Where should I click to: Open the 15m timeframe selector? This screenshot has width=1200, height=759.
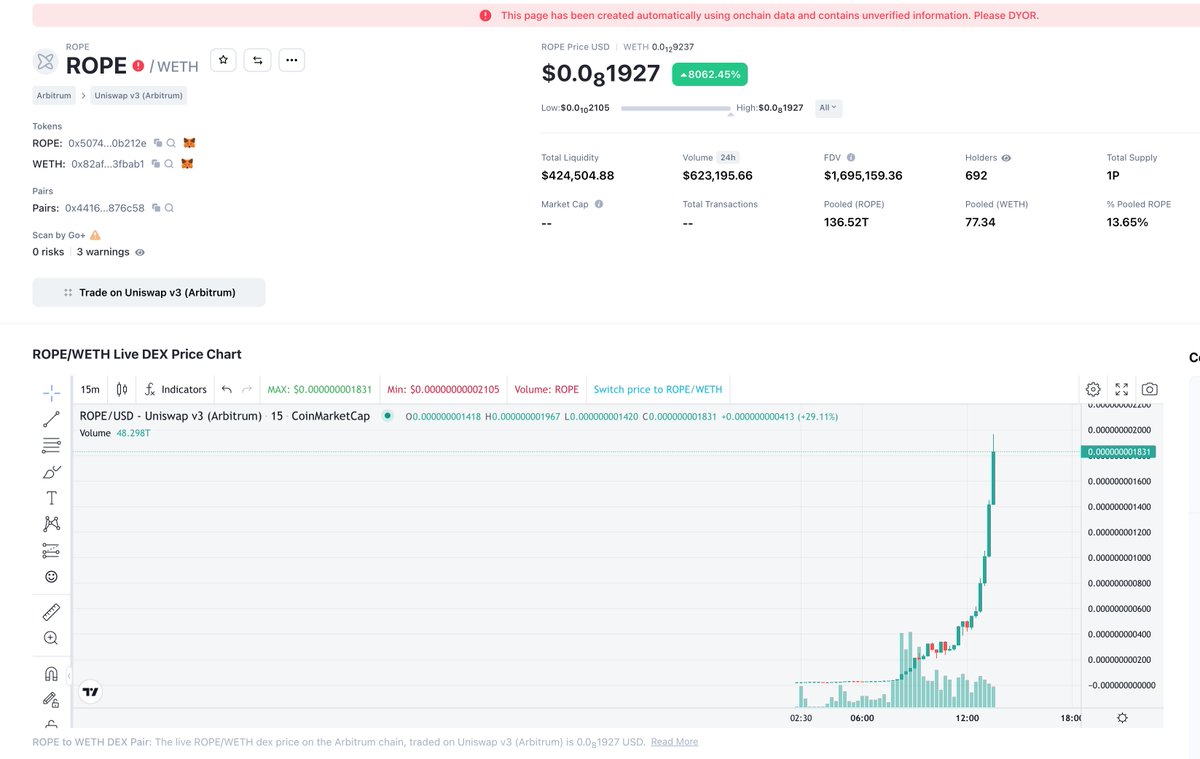tap(90, 389)
